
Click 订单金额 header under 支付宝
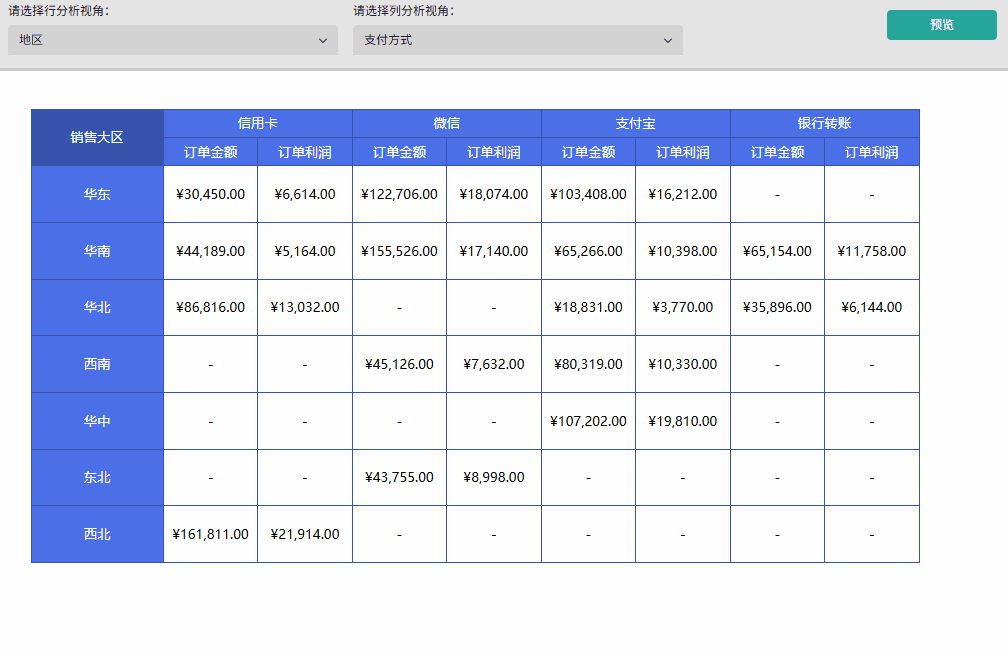click(x=588, y=152)
